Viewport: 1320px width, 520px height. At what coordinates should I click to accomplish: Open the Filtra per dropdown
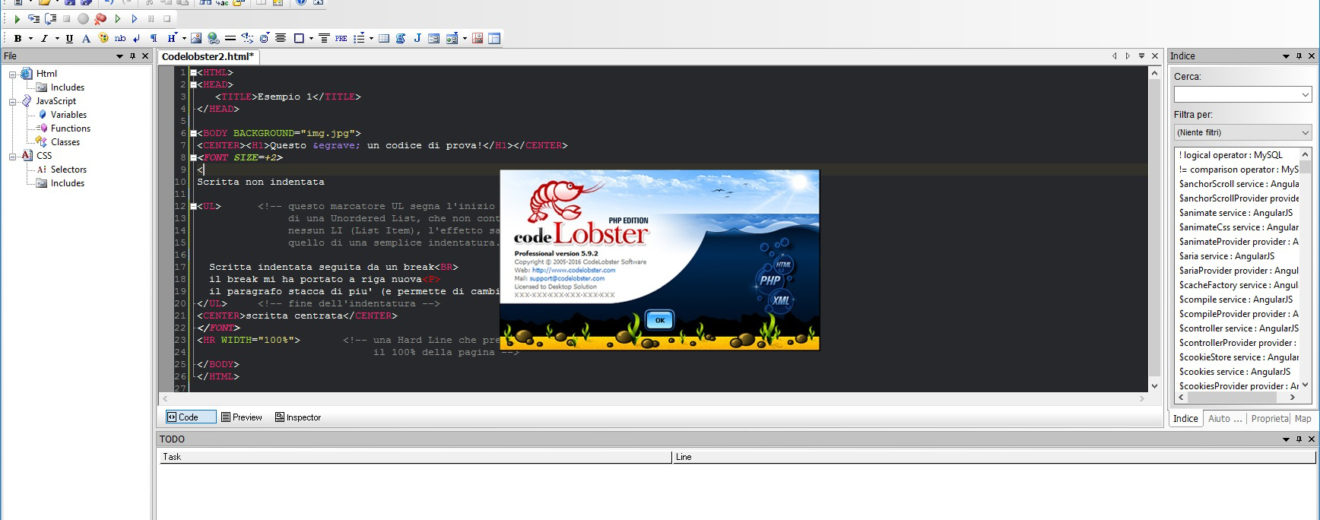1242,132
